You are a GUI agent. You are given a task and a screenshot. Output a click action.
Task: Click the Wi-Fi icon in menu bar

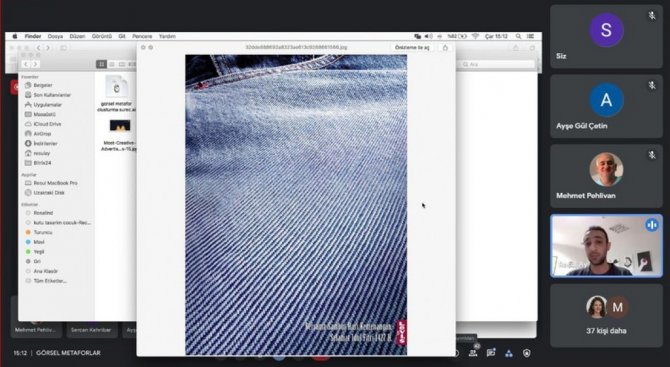475,36
